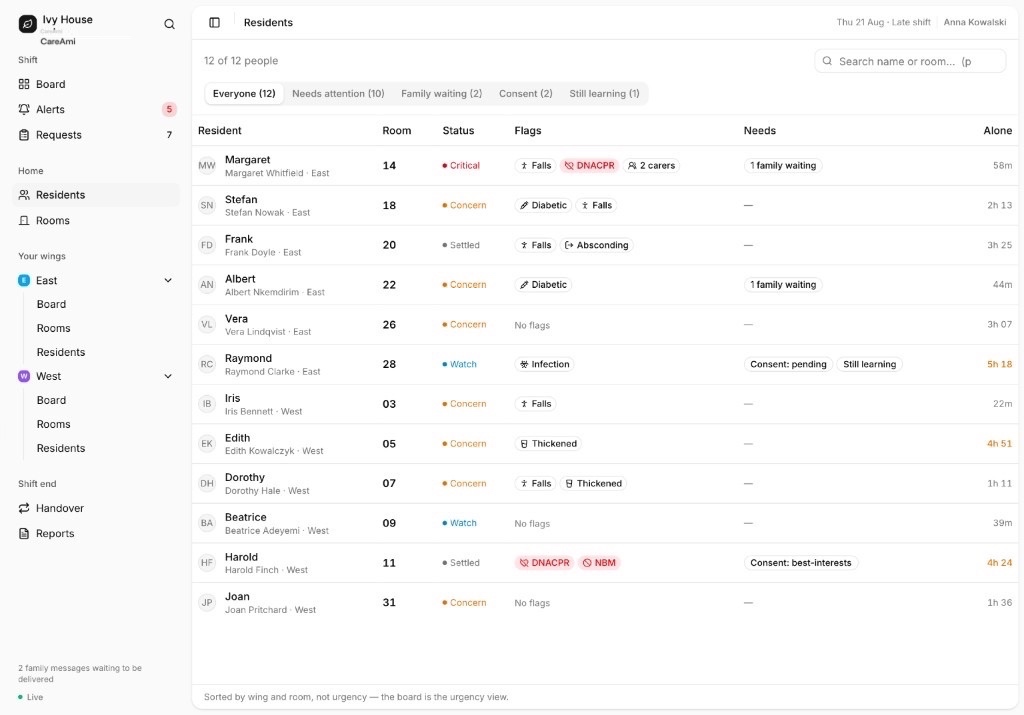Click Raymond's Still learning chip
This screenshot has width=1024, height=715.
pos(869,364)
